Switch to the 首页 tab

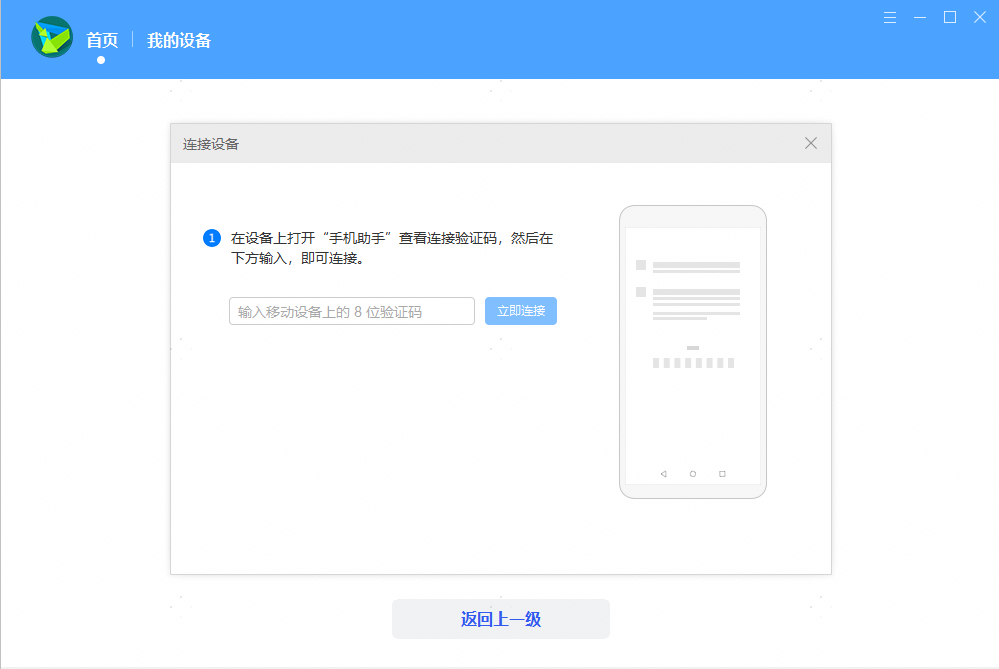point(101,40)
